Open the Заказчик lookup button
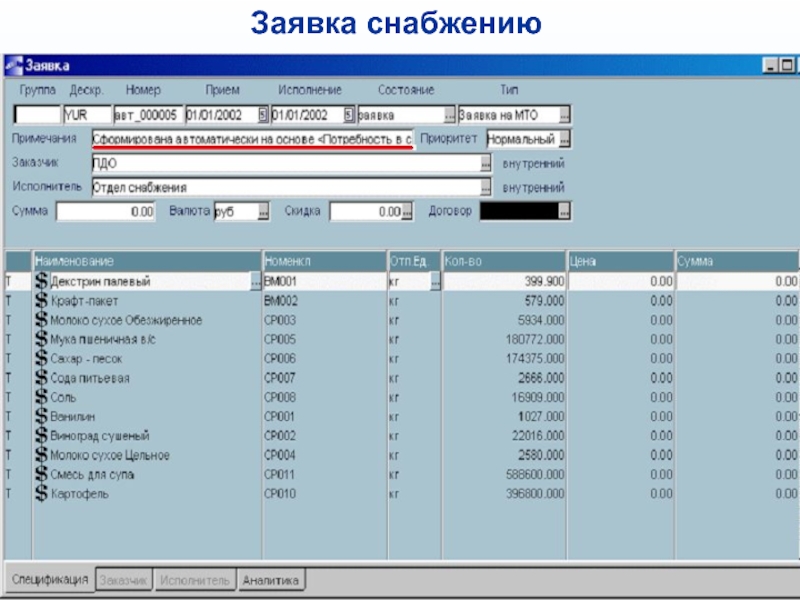The width and height of the screenshot is (800, 600). [x=485, y=163]
